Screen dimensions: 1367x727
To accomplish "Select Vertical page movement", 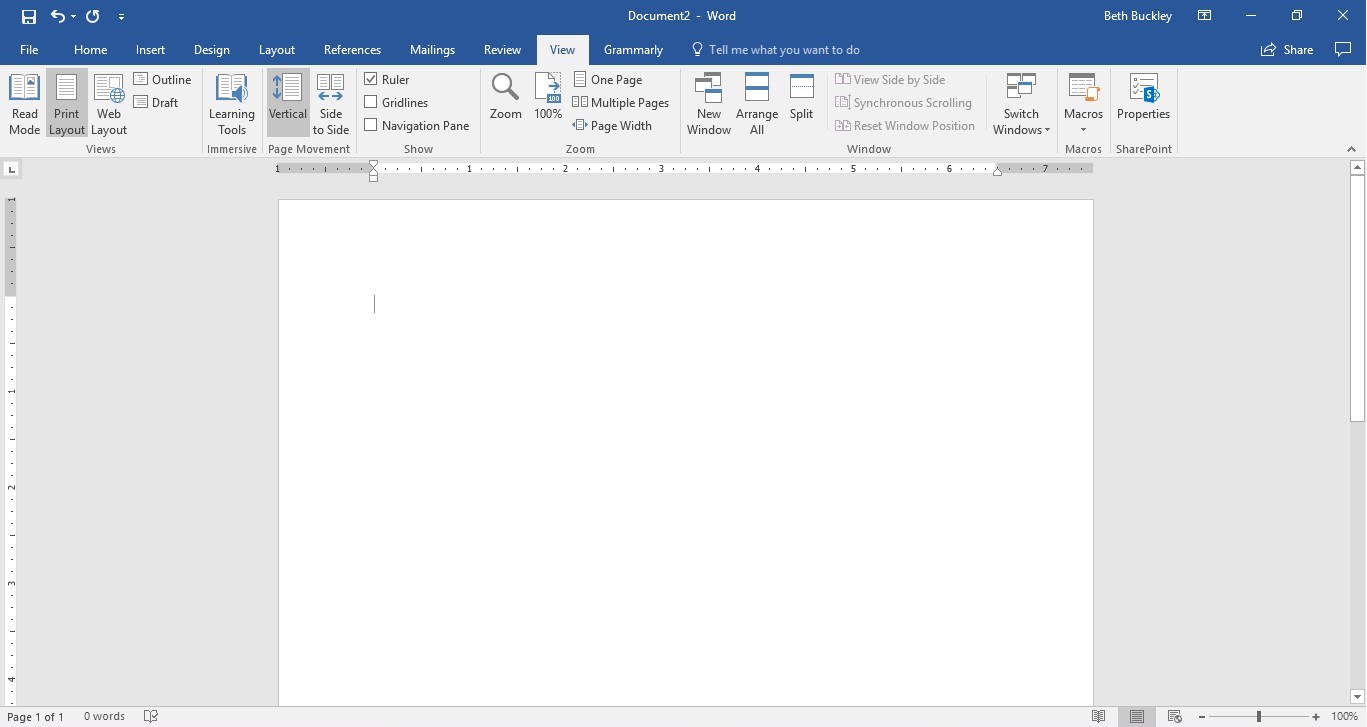I will pos(288,105).
